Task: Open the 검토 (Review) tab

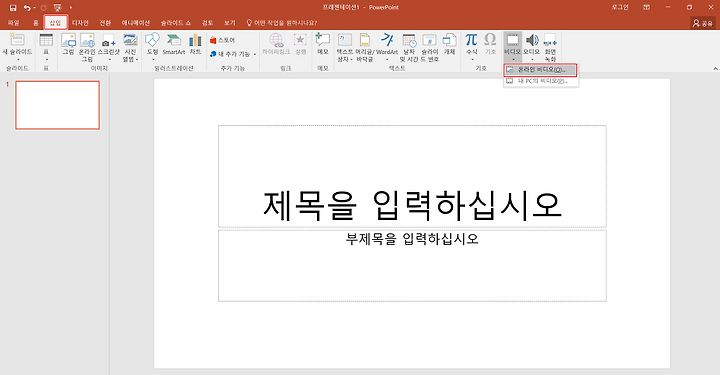Action: click(207, 22)
